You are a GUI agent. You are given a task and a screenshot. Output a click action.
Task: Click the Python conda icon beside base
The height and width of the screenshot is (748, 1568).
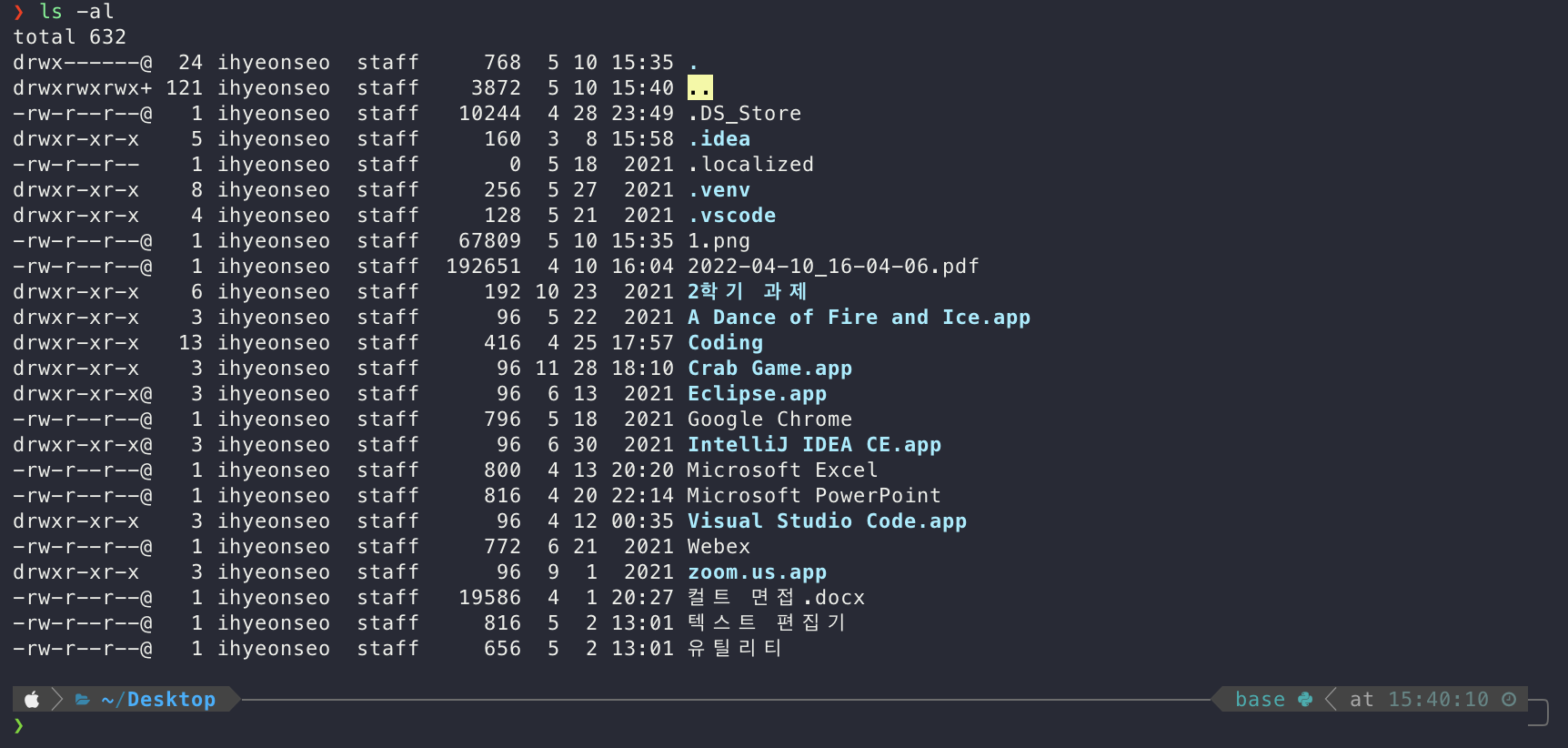pos(1305,699)
